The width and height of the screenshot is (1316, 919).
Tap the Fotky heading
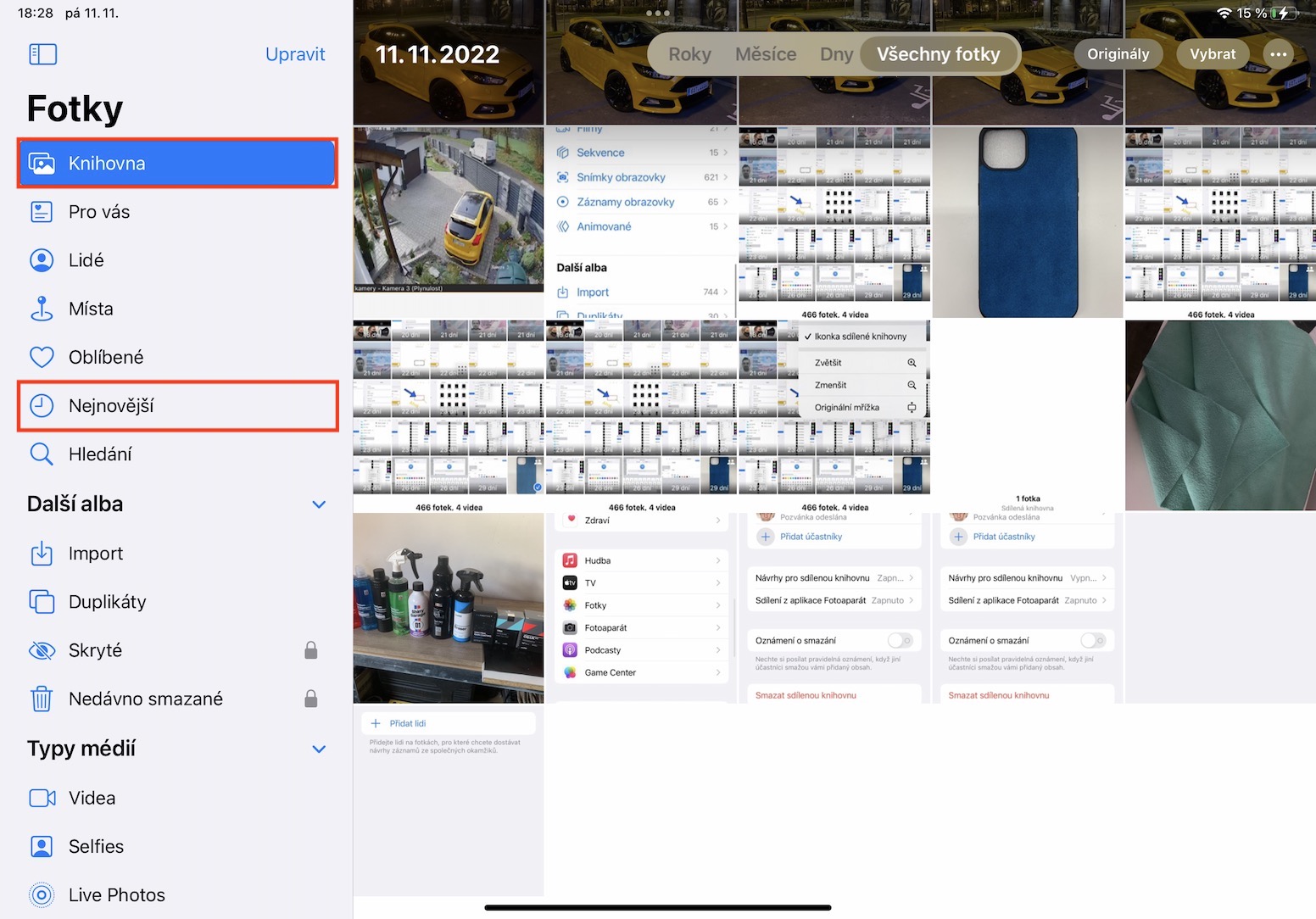click(x=75, y=109)
